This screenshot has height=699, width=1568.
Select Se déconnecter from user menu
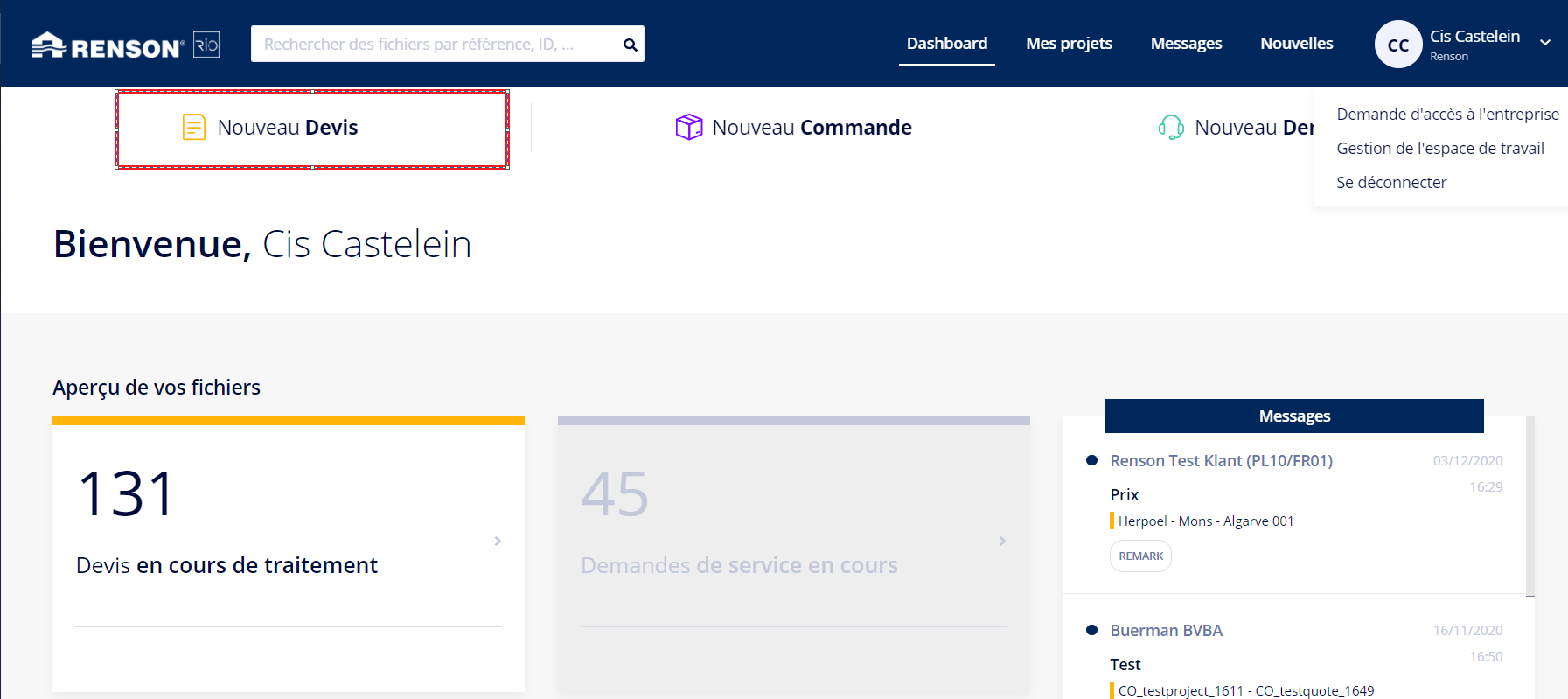click(x=1391, y=183)
